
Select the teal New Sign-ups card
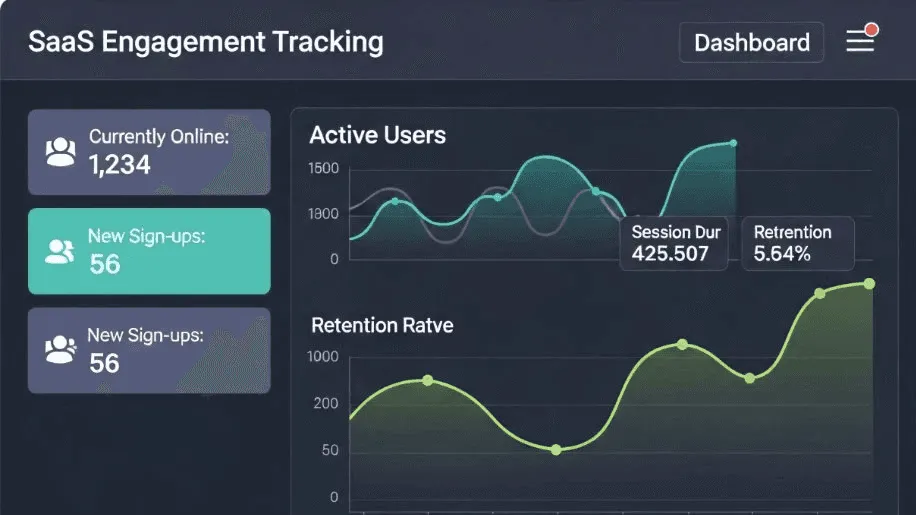[x=149, y=251]
